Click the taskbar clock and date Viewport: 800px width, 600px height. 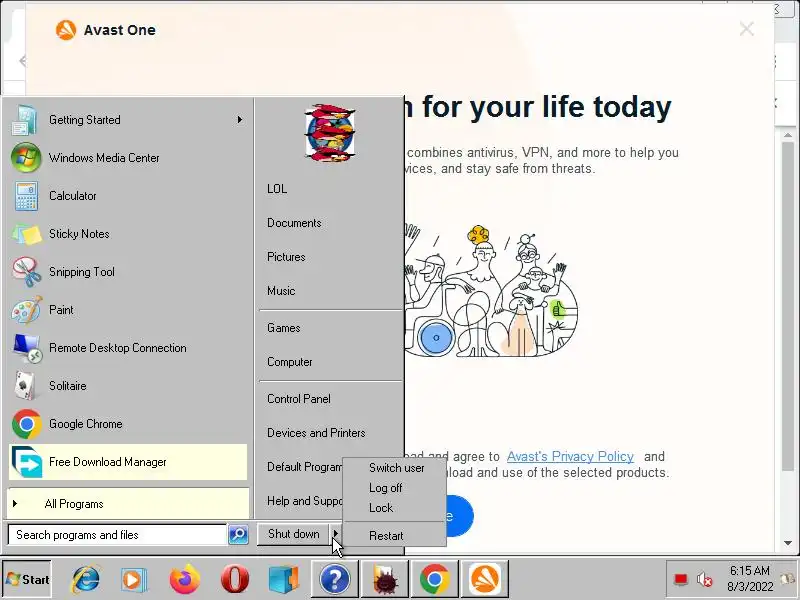pos(750,579)
